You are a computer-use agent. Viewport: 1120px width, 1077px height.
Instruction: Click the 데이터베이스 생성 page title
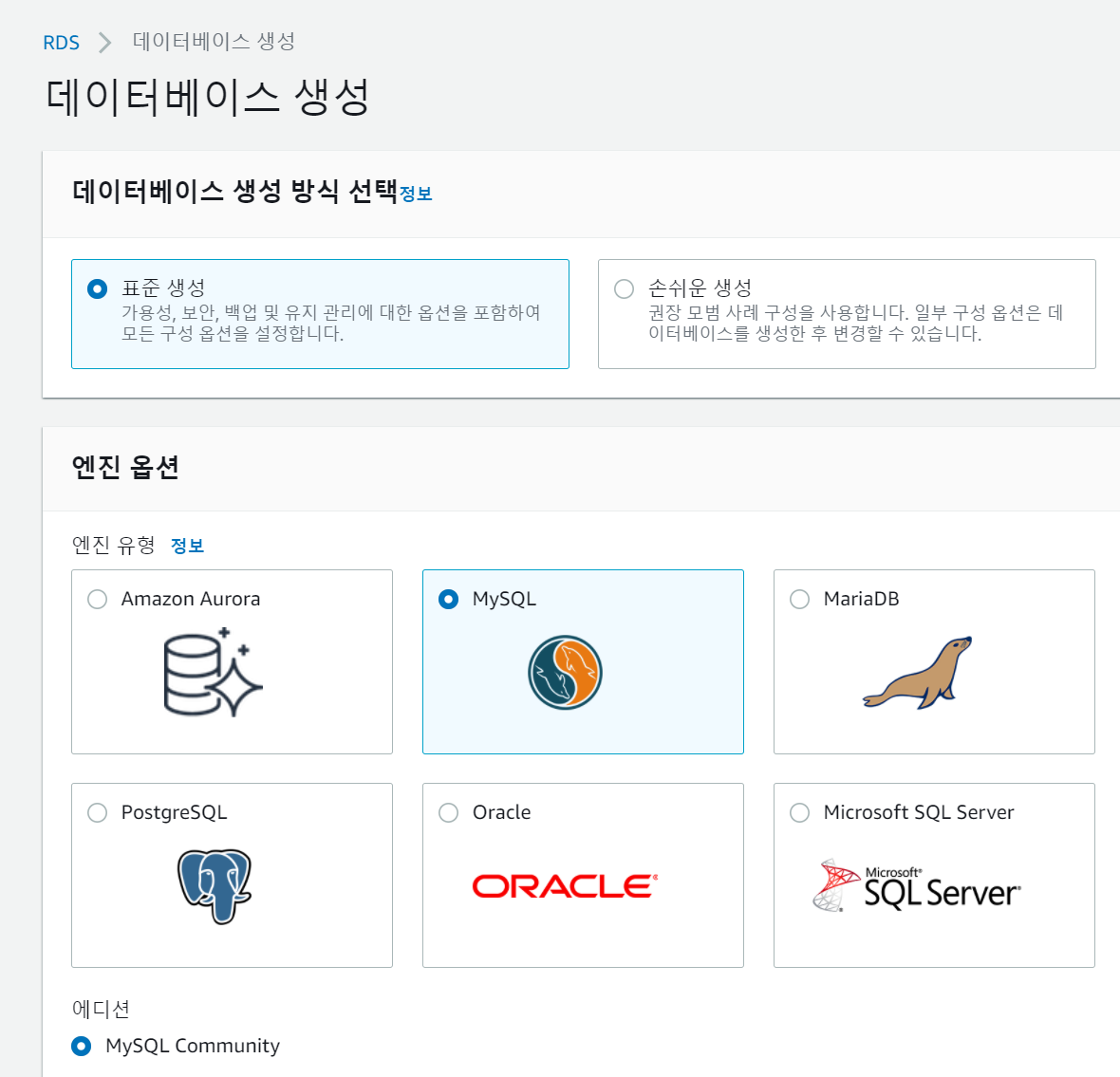pyautogui.click(x=208, y=97)
